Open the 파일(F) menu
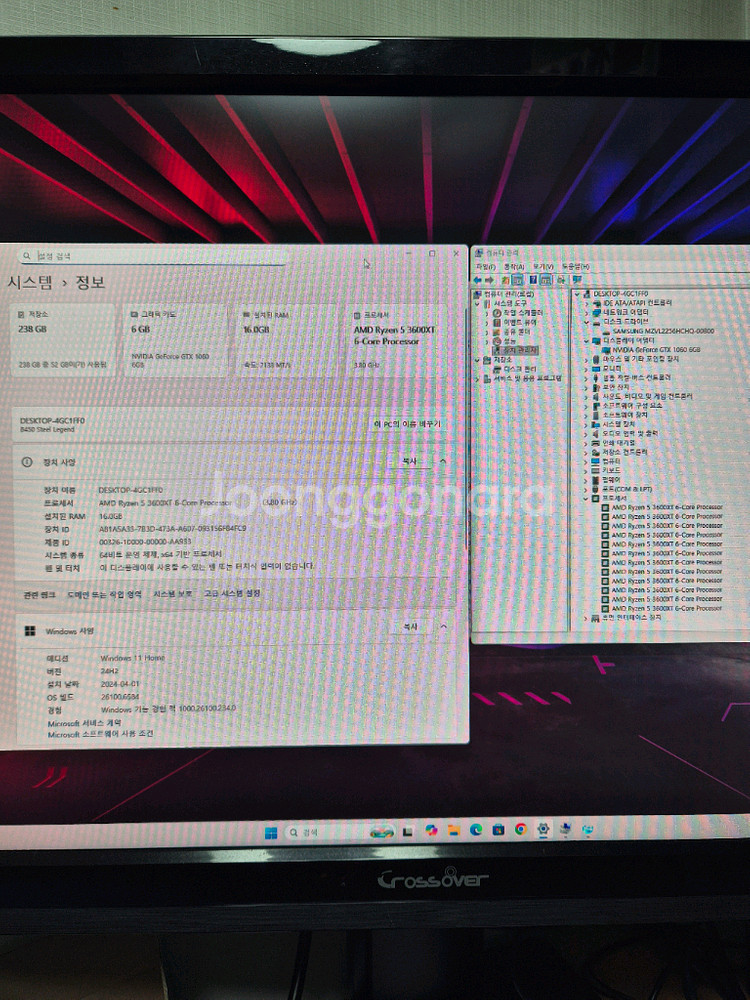750x1000 pixels. pos(484,267)
